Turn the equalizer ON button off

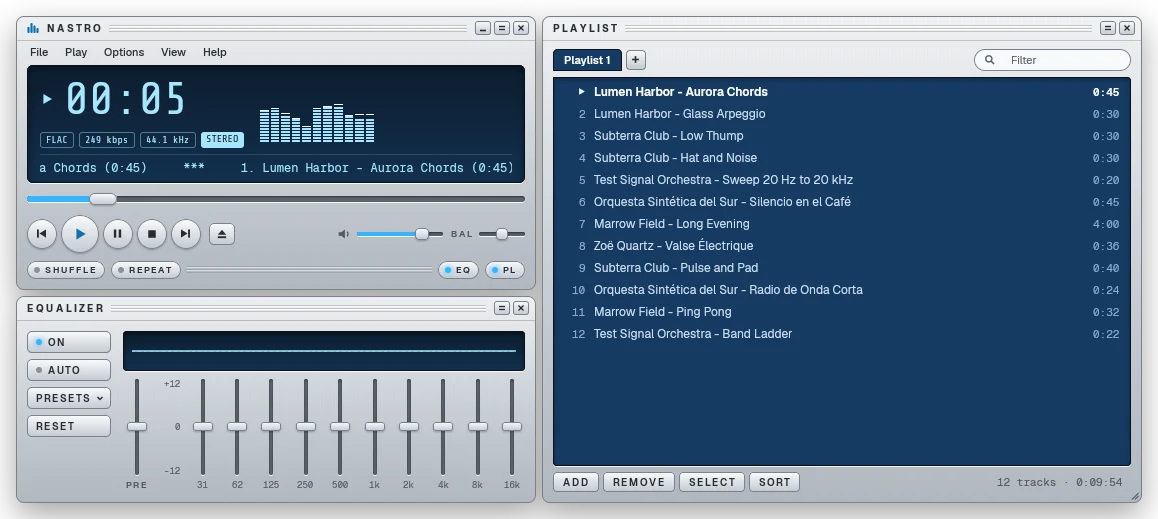click(69, 342)
